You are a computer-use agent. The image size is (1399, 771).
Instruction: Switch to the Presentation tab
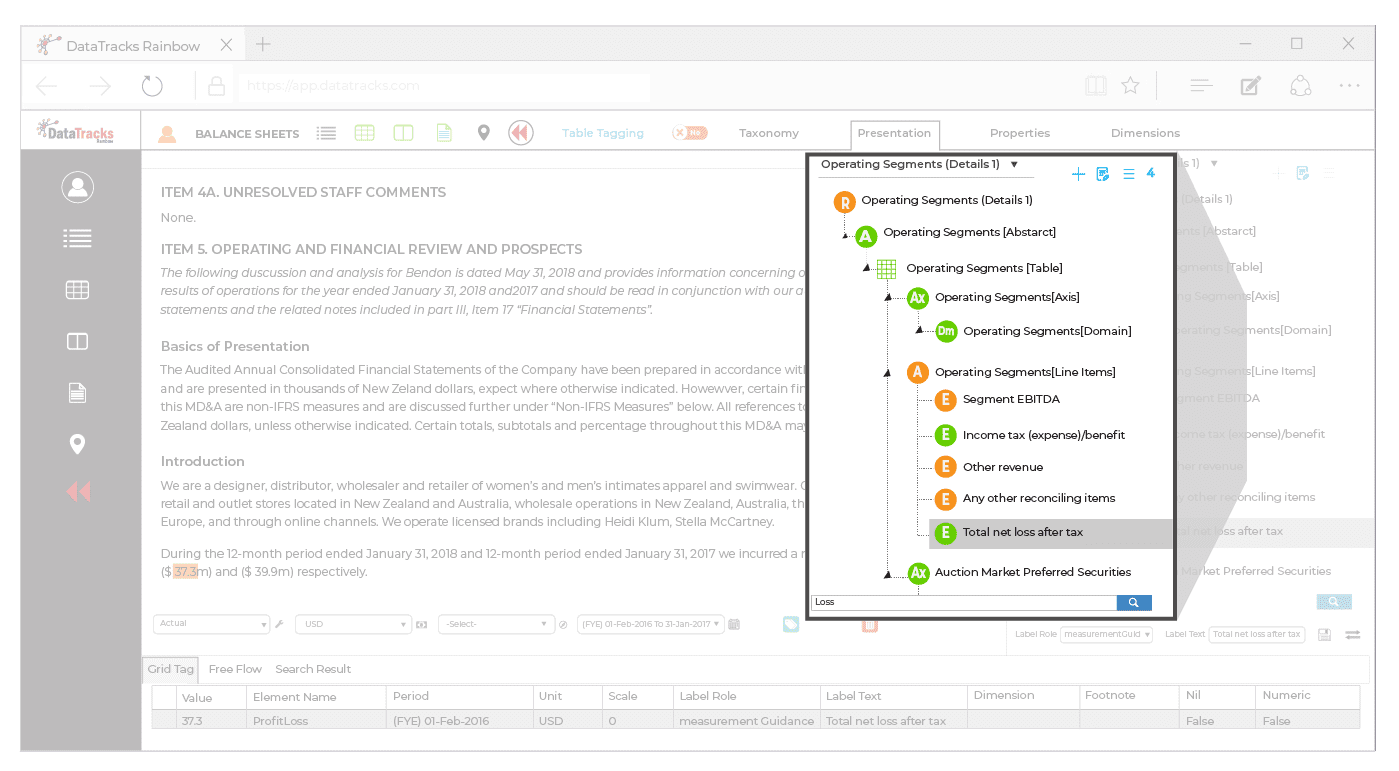(894, 133)
